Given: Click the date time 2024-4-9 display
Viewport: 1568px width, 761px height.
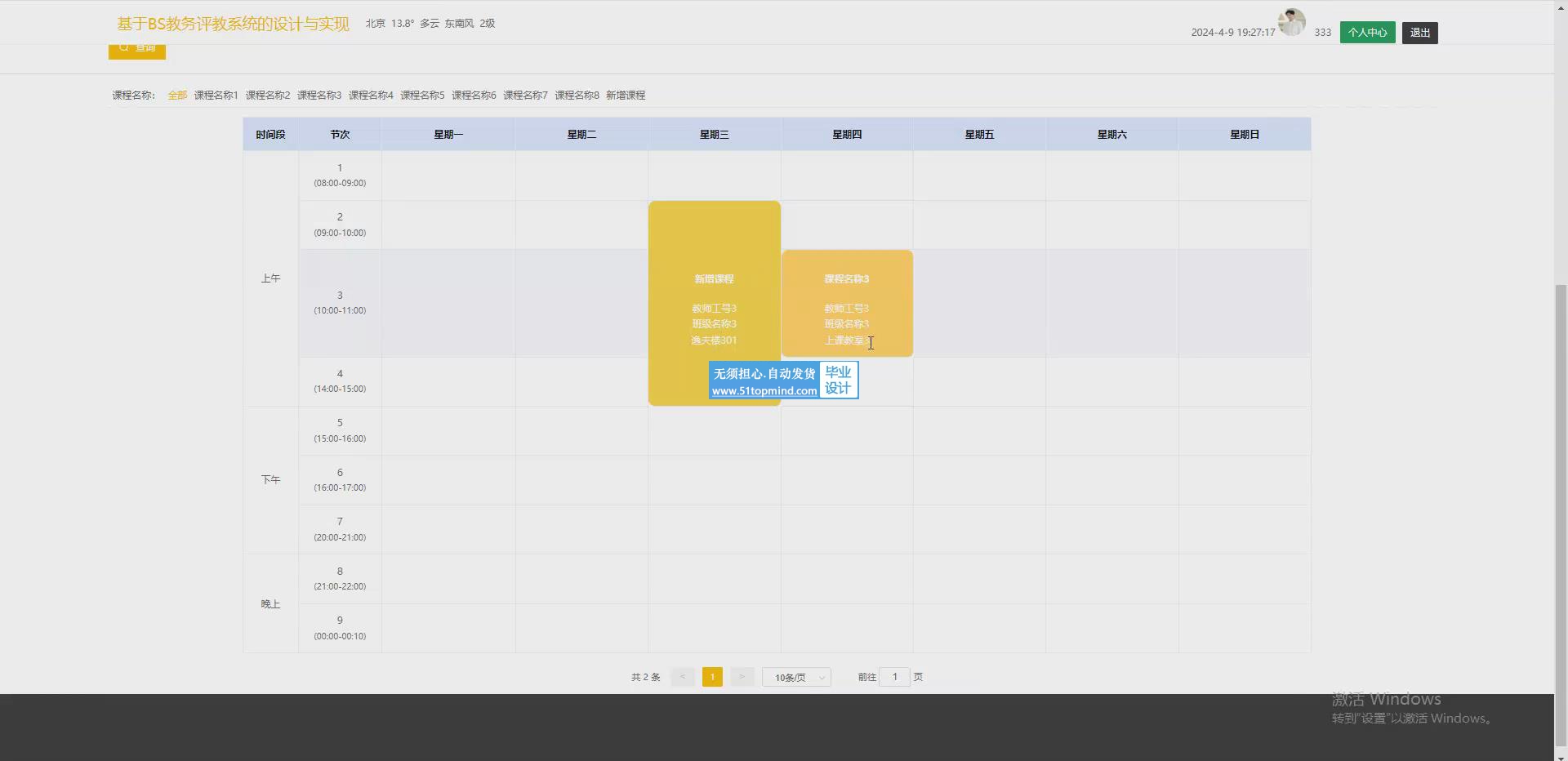Looking at the screenshot, I should pos(1233,33).
